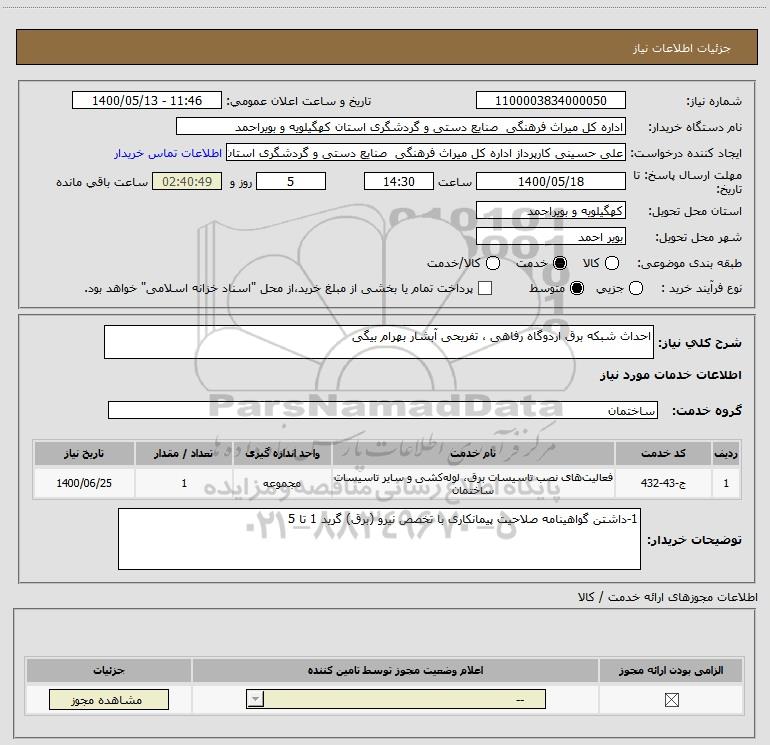Click the نام دستگاه خریدار field
Viewport: 770px width, 745px height.
[401, 127]
